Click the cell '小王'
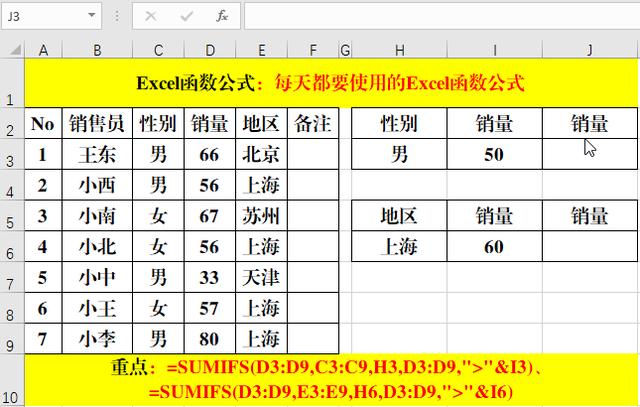Image resolution: width=640 pixels, height=407 pixels. pyautogui.click(x=97, y=308)
